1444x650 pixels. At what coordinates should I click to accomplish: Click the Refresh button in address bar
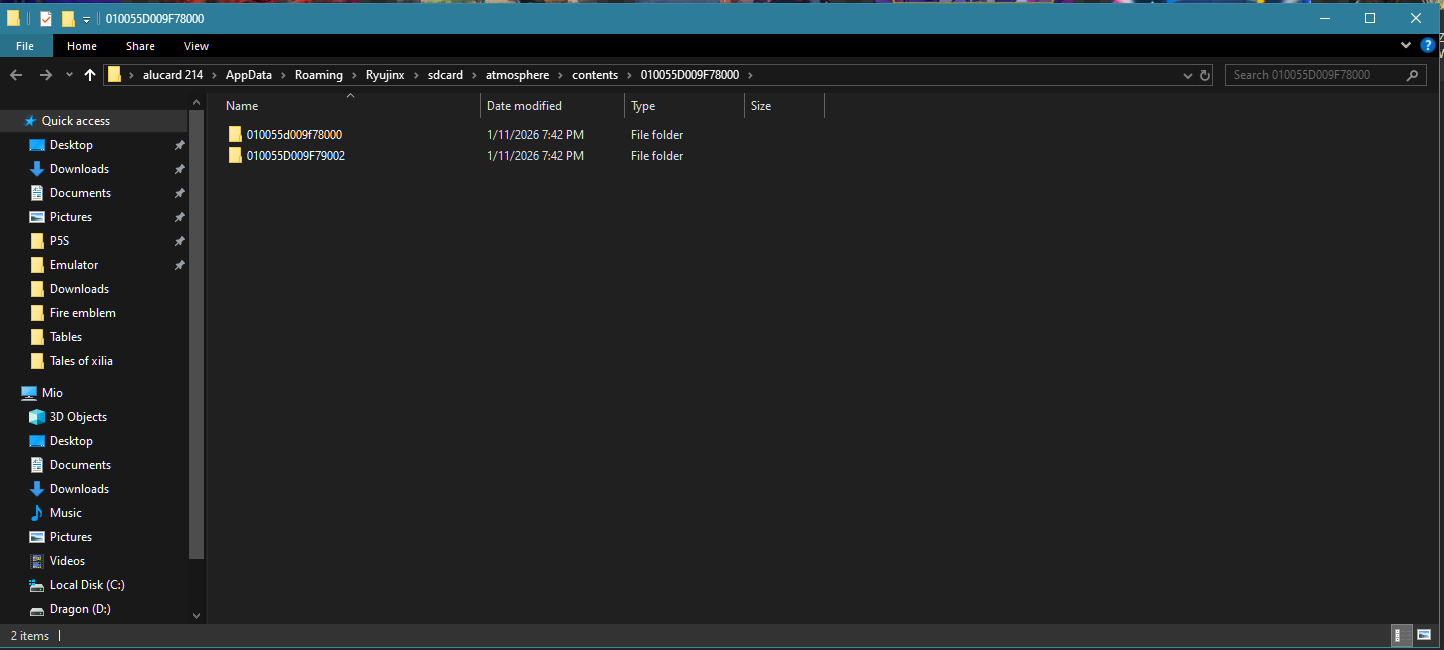(x=1205, y=75)
